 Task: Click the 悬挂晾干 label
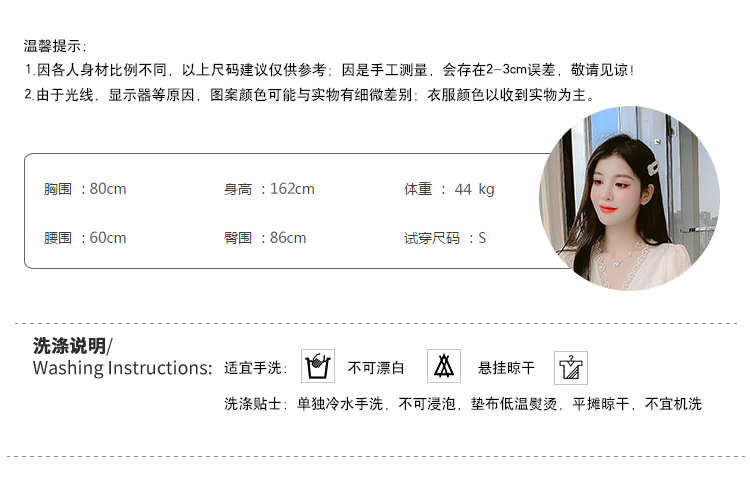tap(506, 368)
